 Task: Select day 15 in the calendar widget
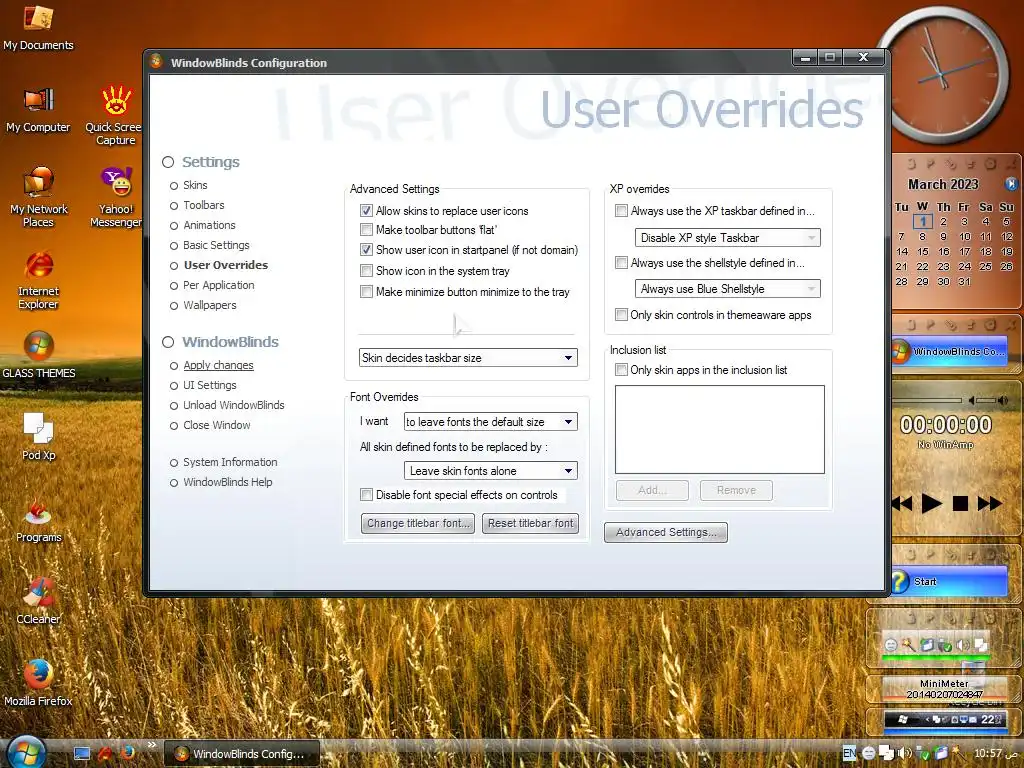pos(922,251)
